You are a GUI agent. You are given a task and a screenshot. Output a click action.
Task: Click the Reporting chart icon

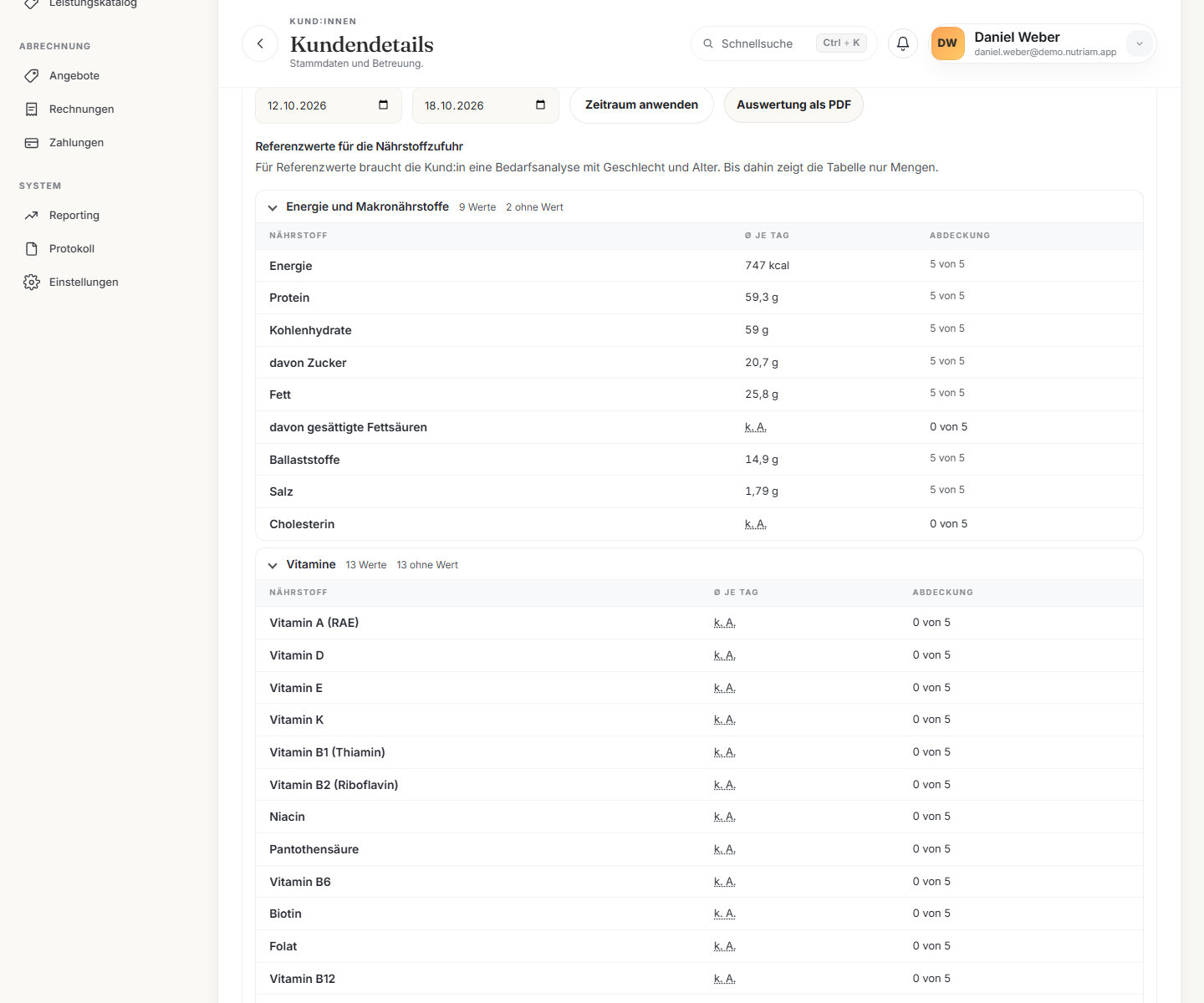coord(32,215)
